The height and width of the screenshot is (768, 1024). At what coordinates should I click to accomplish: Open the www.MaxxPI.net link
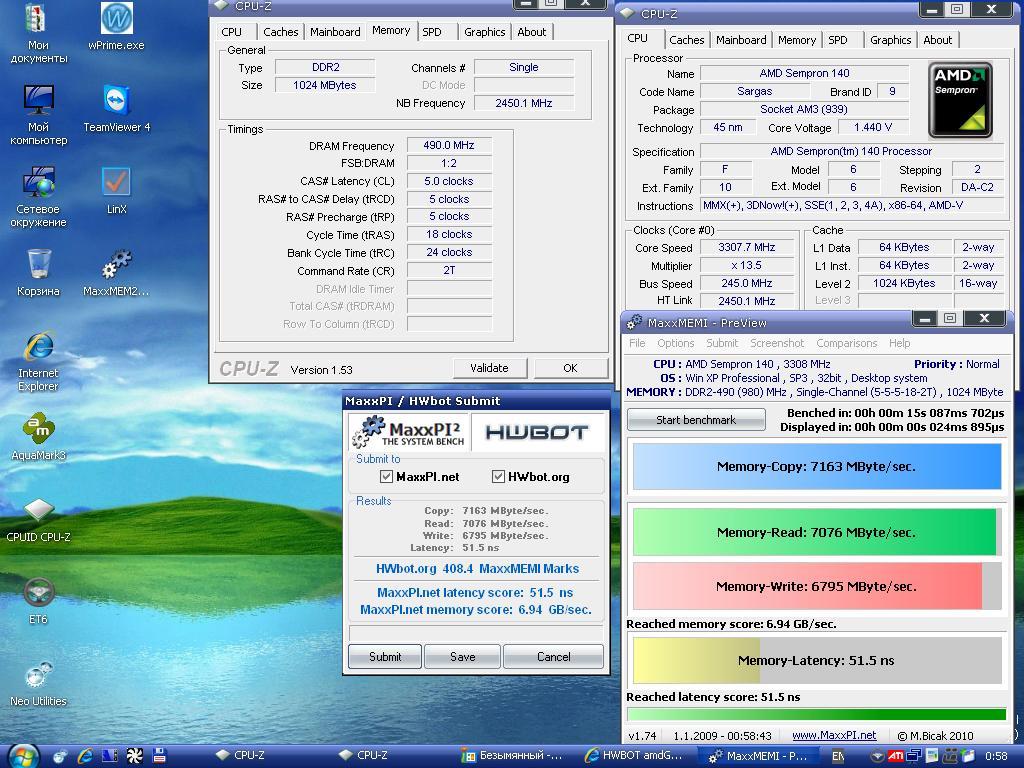[834, 735]
